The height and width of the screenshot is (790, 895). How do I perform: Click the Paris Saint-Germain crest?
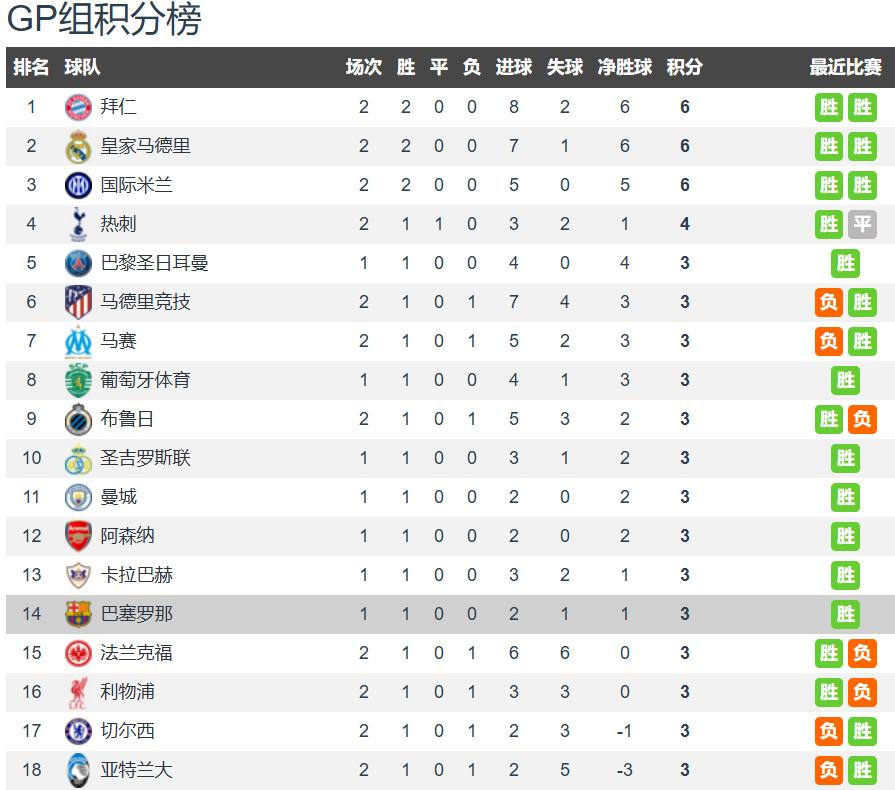(x=78, y=263)
